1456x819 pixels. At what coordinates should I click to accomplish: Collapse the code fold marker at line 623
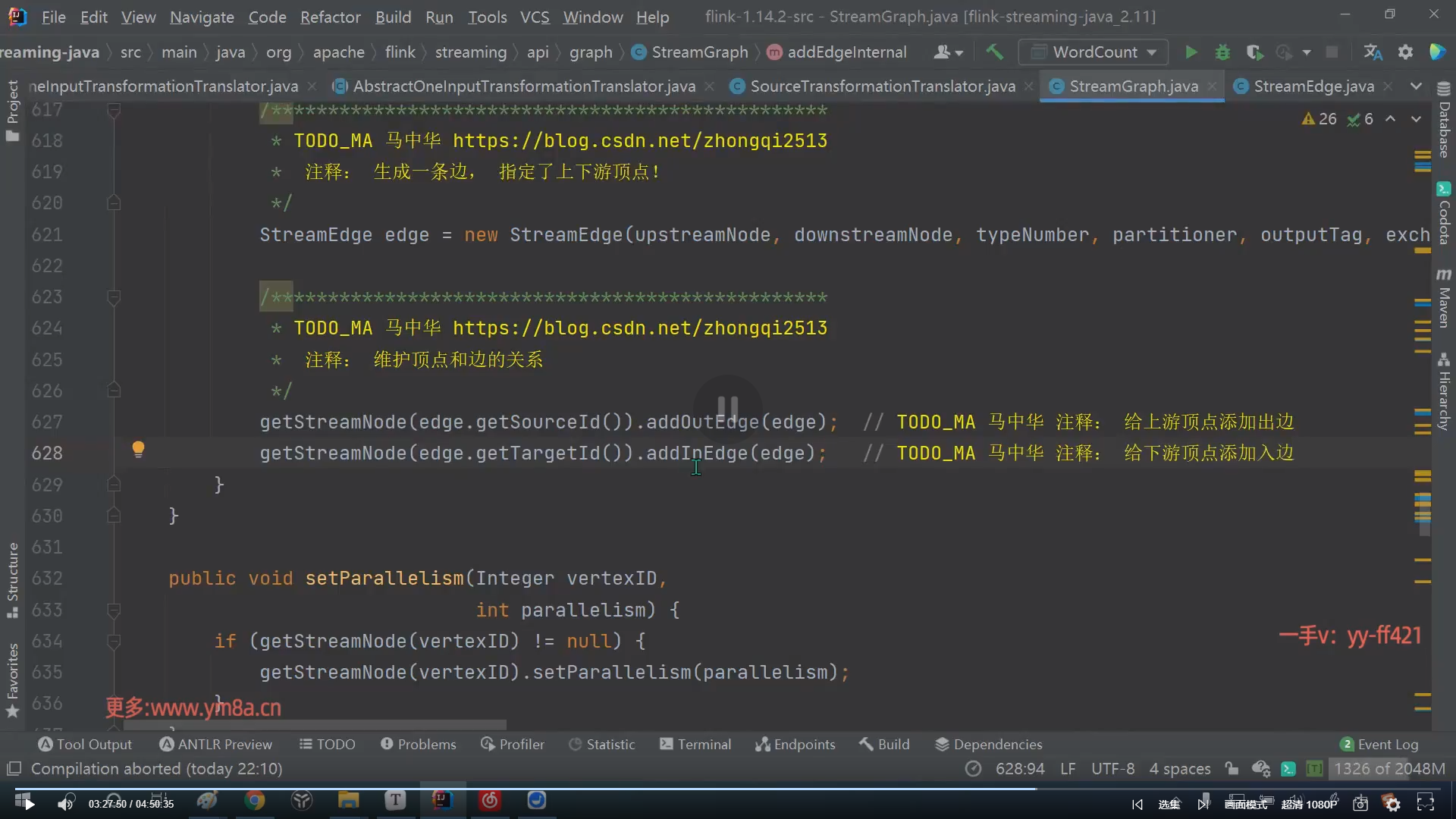tap(114, 297)
